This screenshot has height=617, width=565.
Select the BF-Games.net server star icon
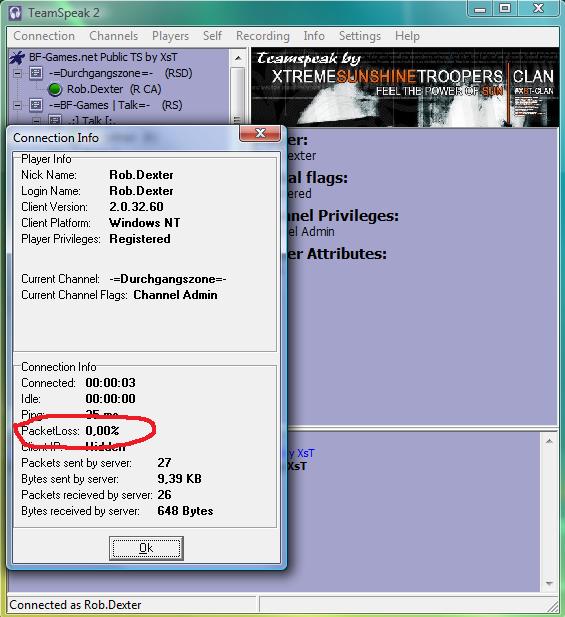click(17, 57)
